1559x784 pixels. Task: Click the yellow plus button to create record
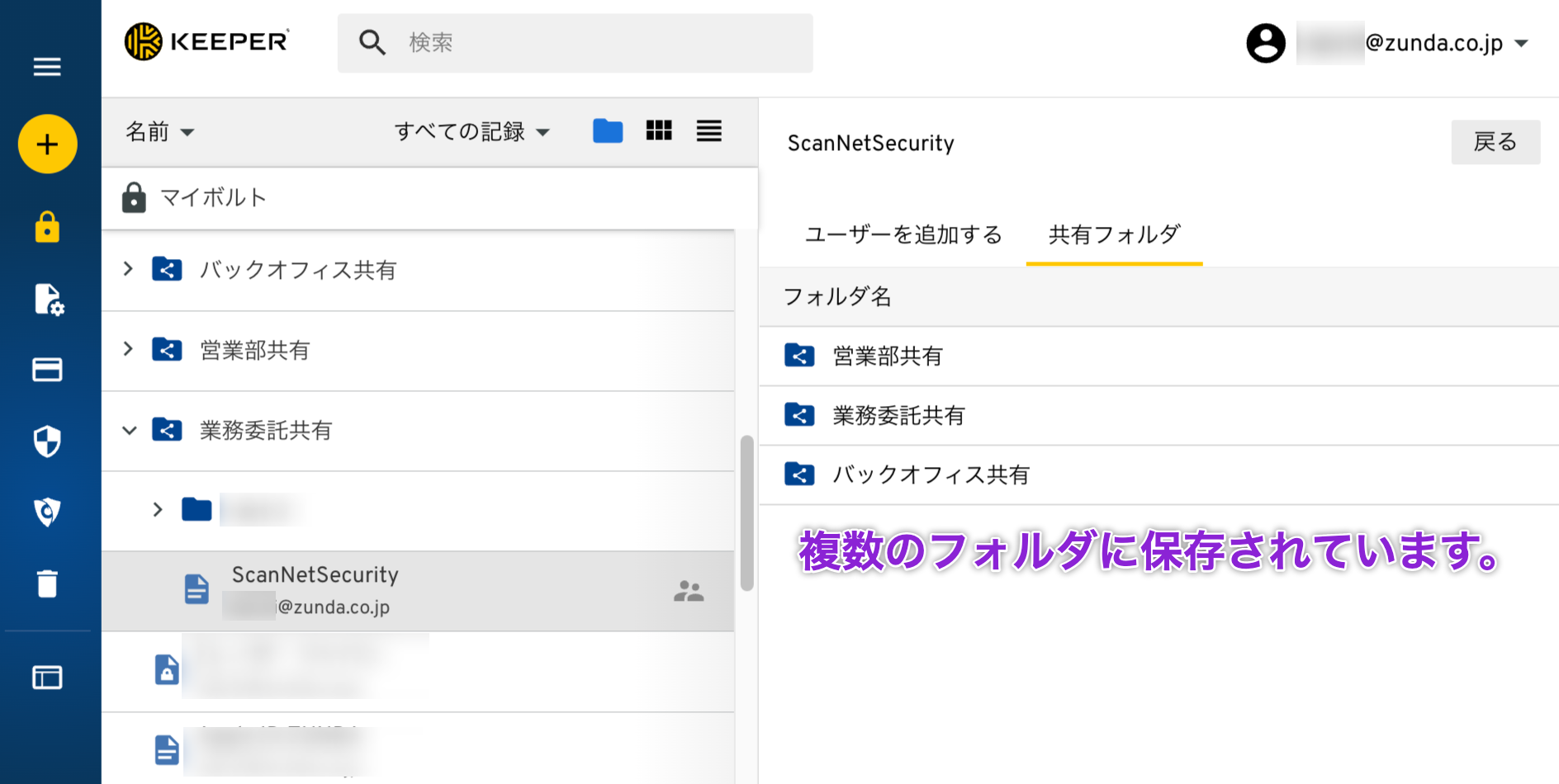pyautogui.click(x=47, y=144)
